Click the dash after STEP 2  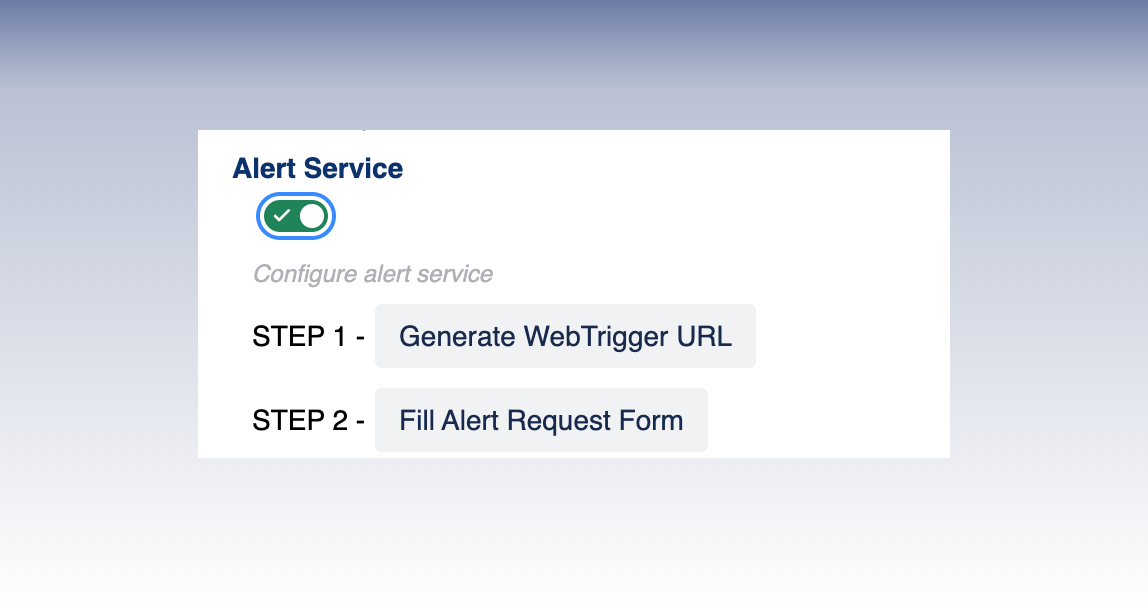pos(359,421)
